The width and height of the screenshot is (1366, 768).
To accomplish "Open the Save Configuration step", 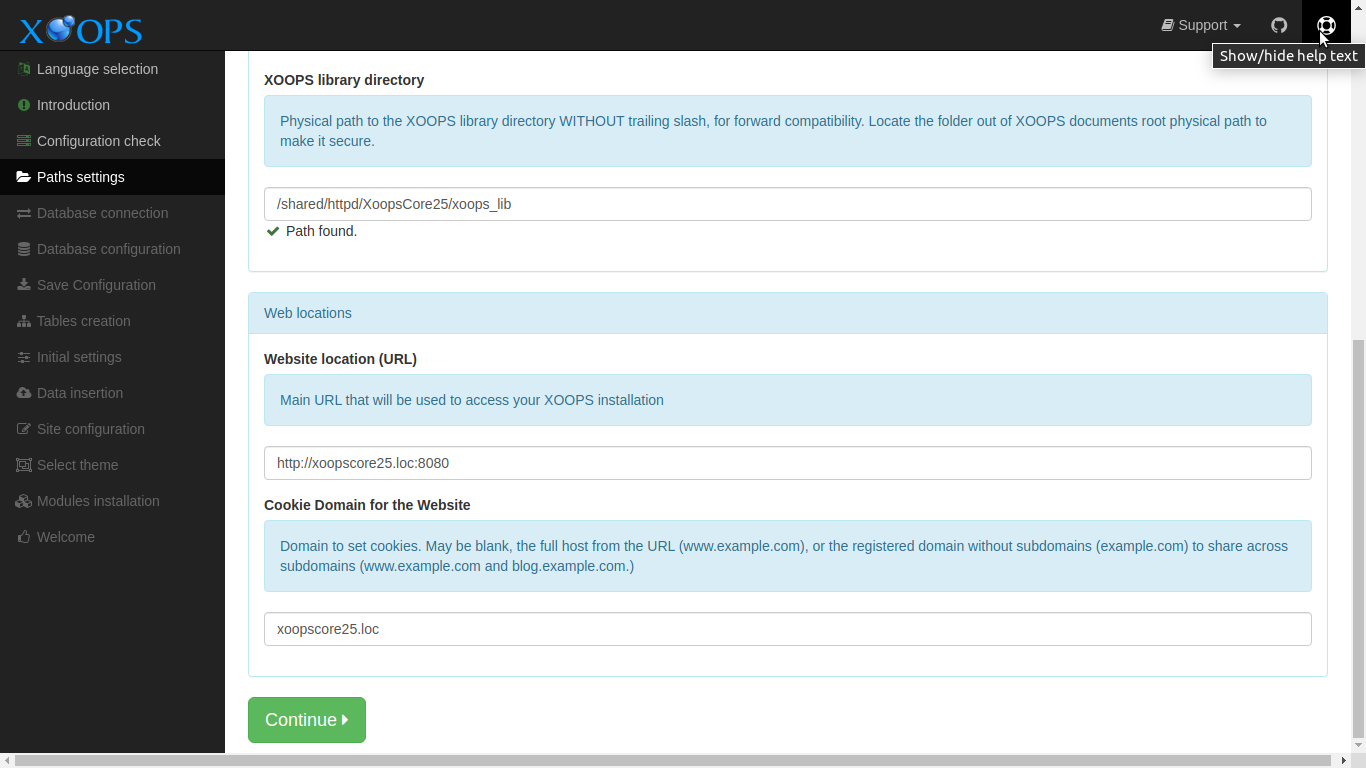I will coord(96,285).
